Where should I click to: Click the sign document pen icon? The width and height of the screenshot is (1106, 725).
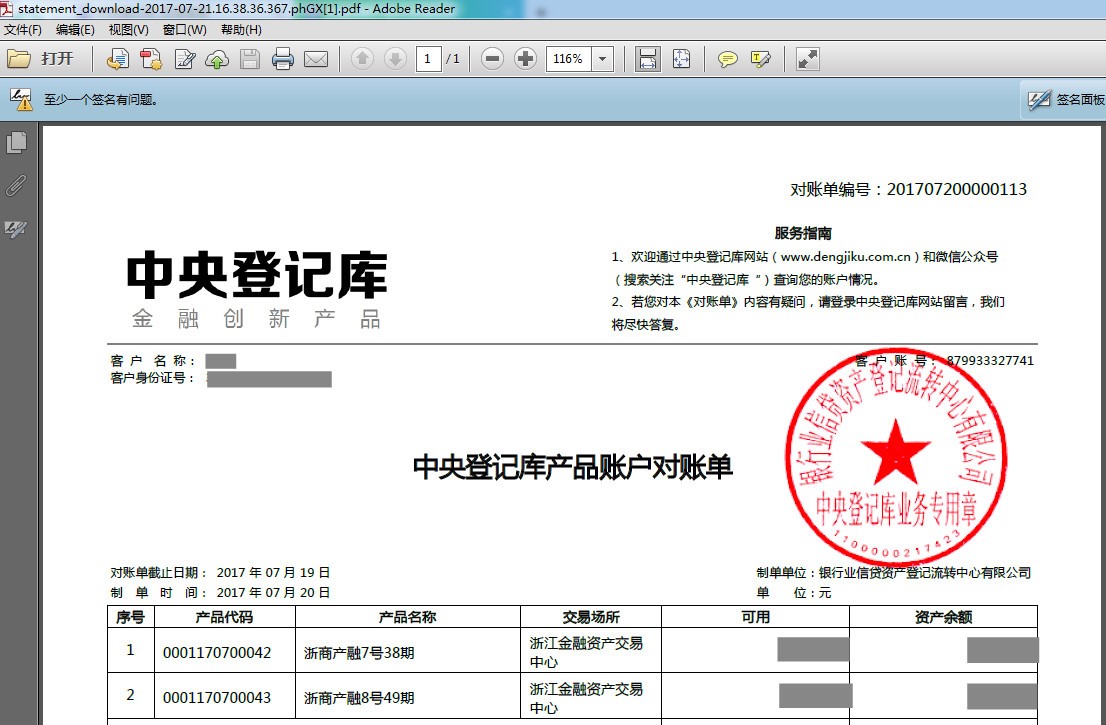coord(185,59)
